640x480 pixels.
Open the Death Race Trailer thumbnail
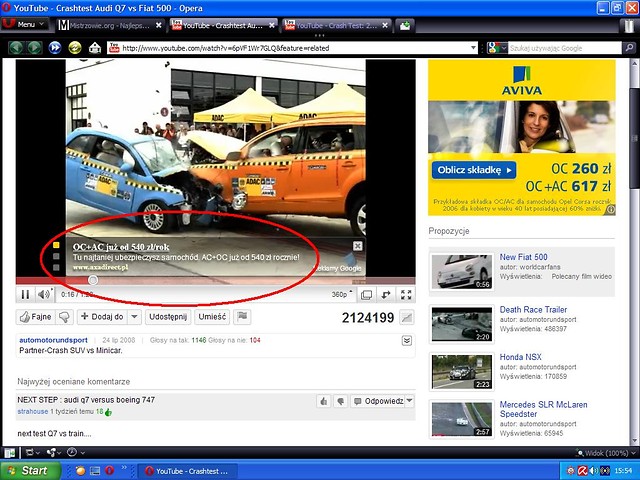click(x=462, y=324)
